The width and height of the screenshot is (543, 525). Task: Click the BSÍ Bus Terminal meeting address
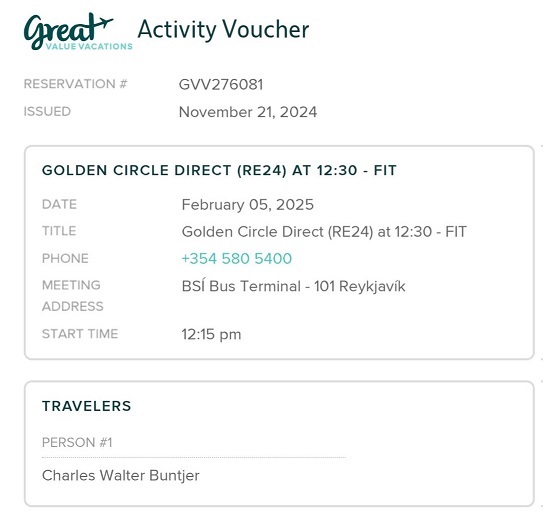click(293, 286)
